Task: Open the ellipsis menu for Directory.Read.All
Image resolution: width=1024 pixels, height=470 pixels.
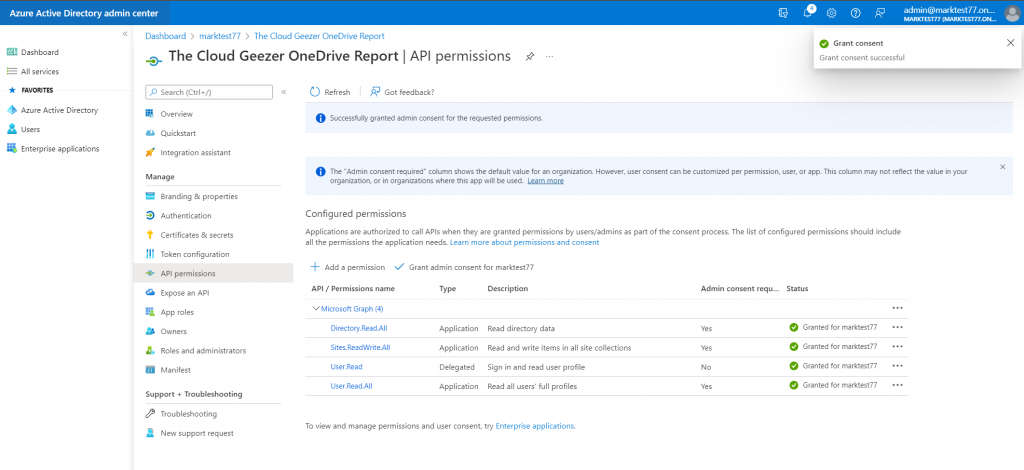Action: [897, 328]
